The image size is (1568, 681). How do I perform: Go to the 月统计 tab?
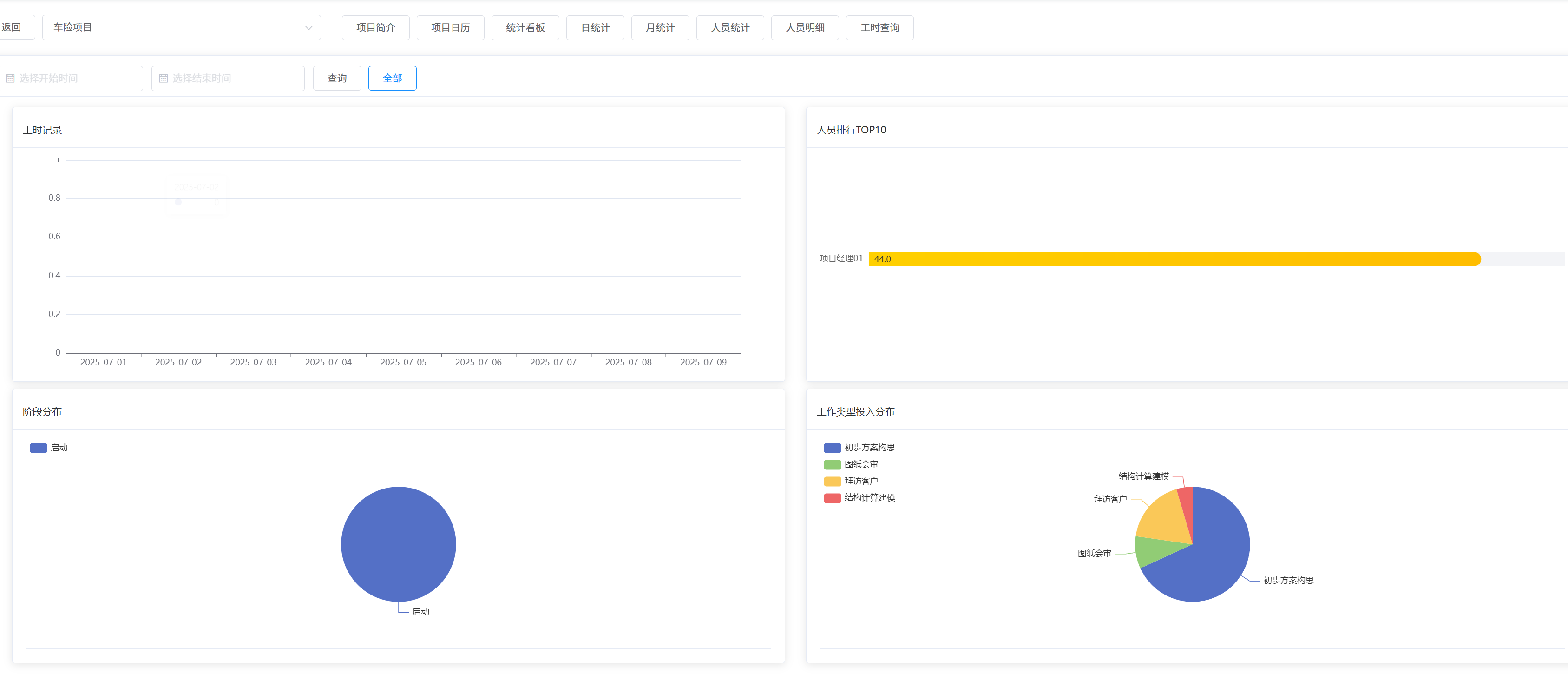(660, 28)
